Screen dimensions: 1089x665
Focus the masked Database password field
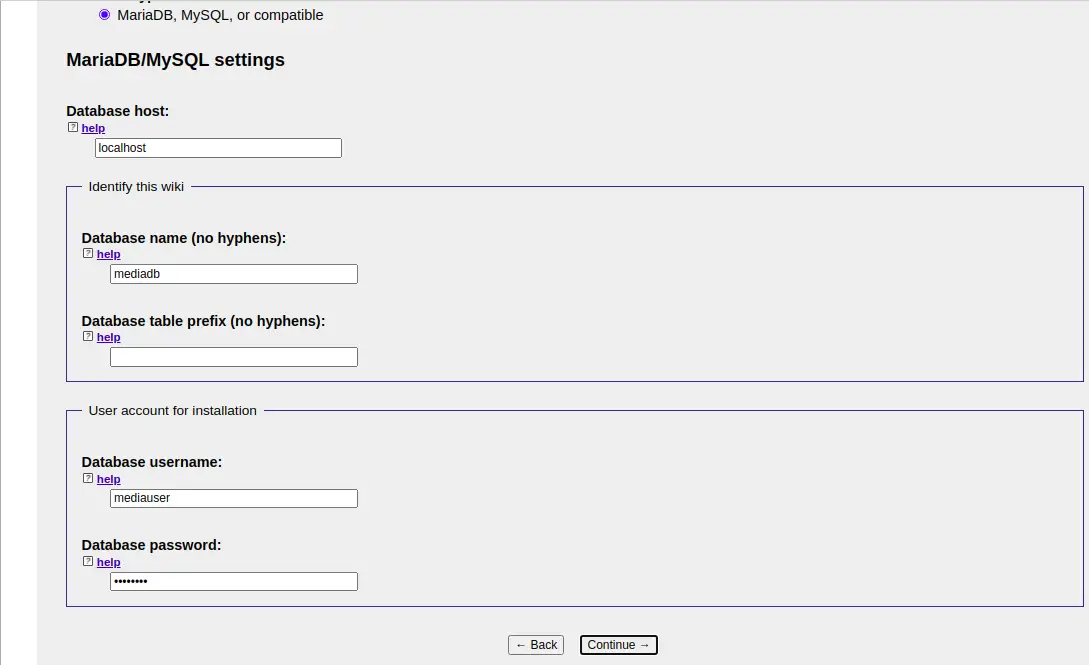coord(233,581)
